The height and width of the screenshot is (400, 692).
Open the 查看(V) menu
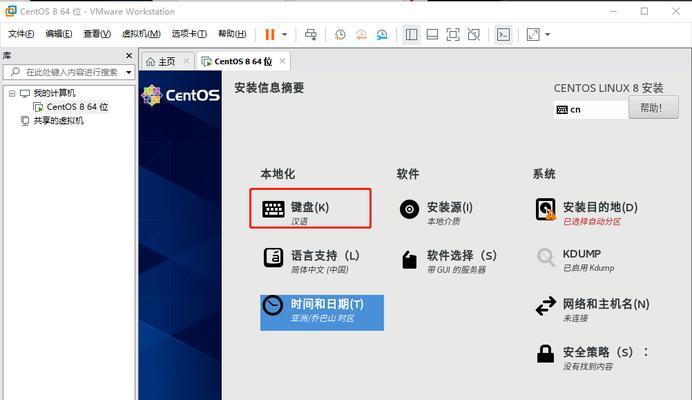[x=97, y=34]
